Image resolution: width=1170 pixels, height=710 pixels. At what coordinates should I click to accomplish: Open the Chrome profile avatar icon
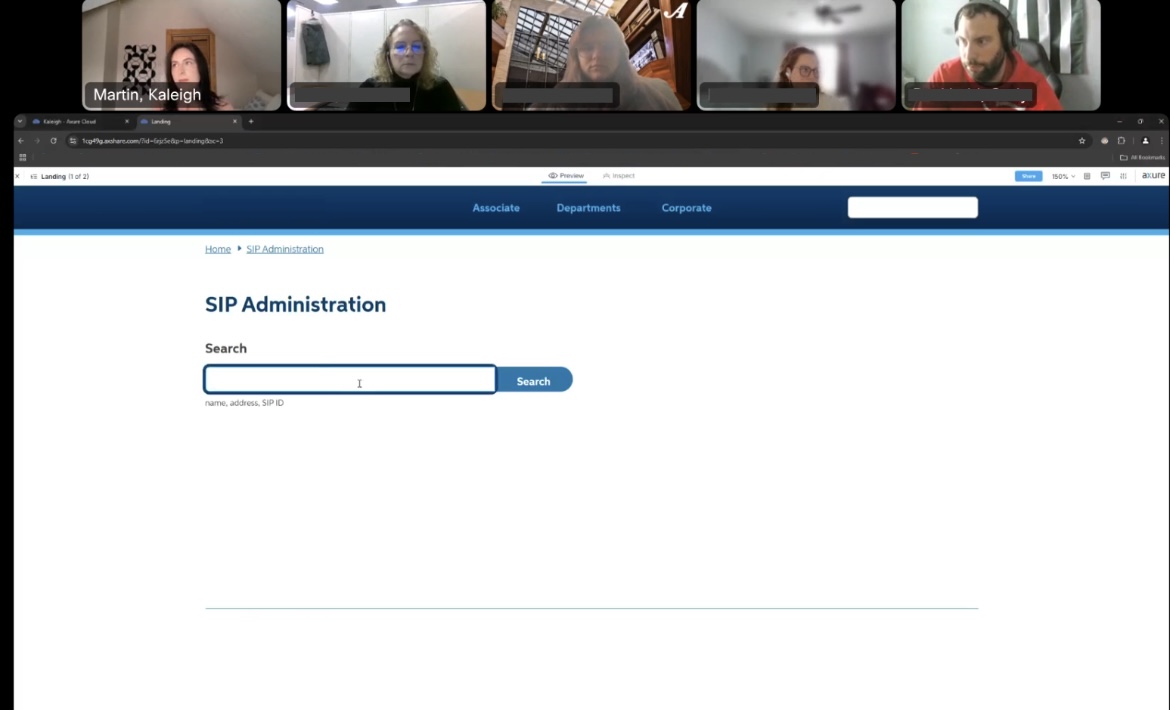1146,141
